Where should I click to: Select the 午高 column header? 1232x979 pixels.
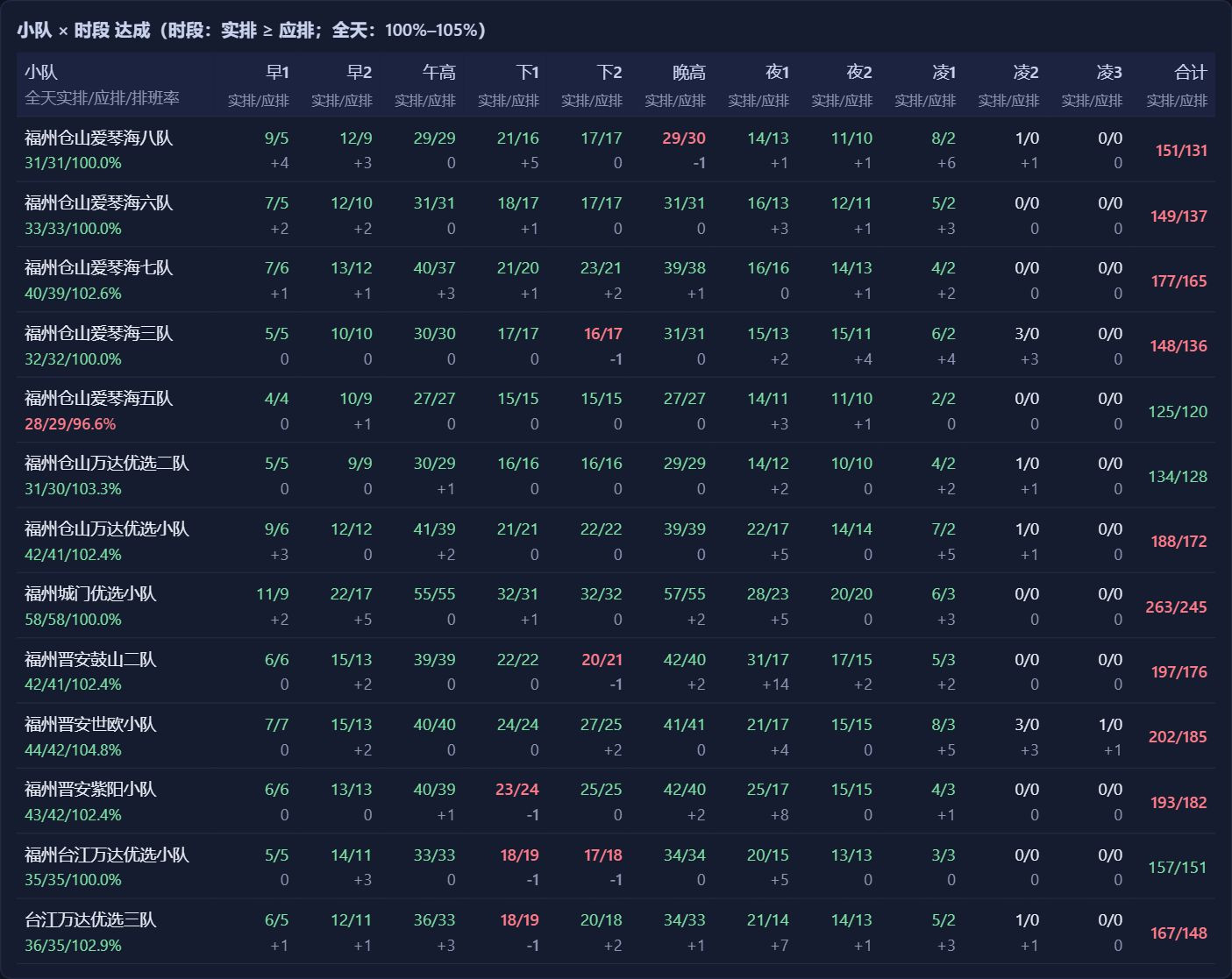(x=439, y=73)
